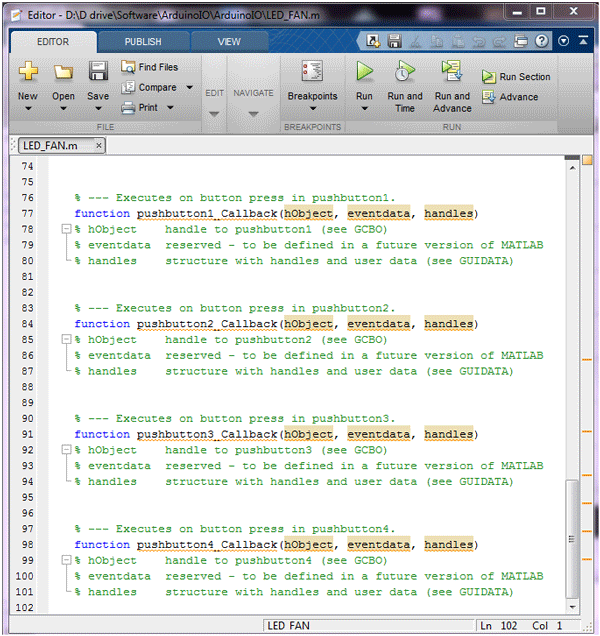The height and width of the screenshot is (636, 600).
Task: Open Help via question mark icon
Action: tap(542, 41)
